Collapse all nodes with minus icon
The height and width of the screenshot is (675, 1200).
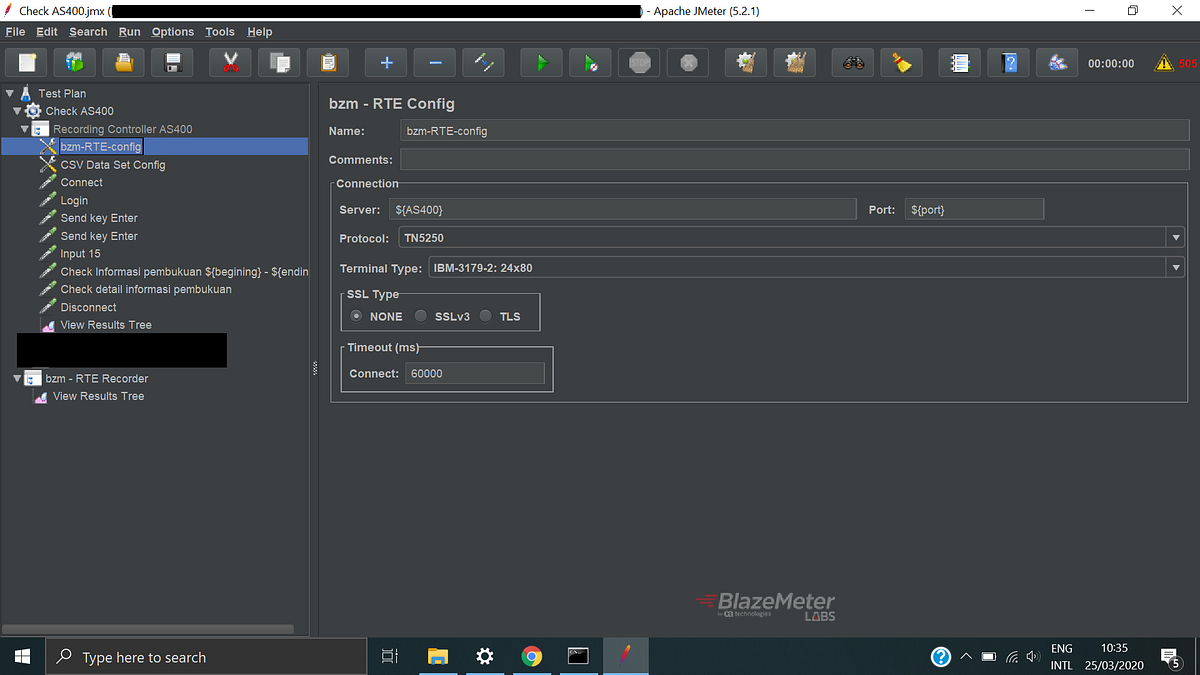435,63
